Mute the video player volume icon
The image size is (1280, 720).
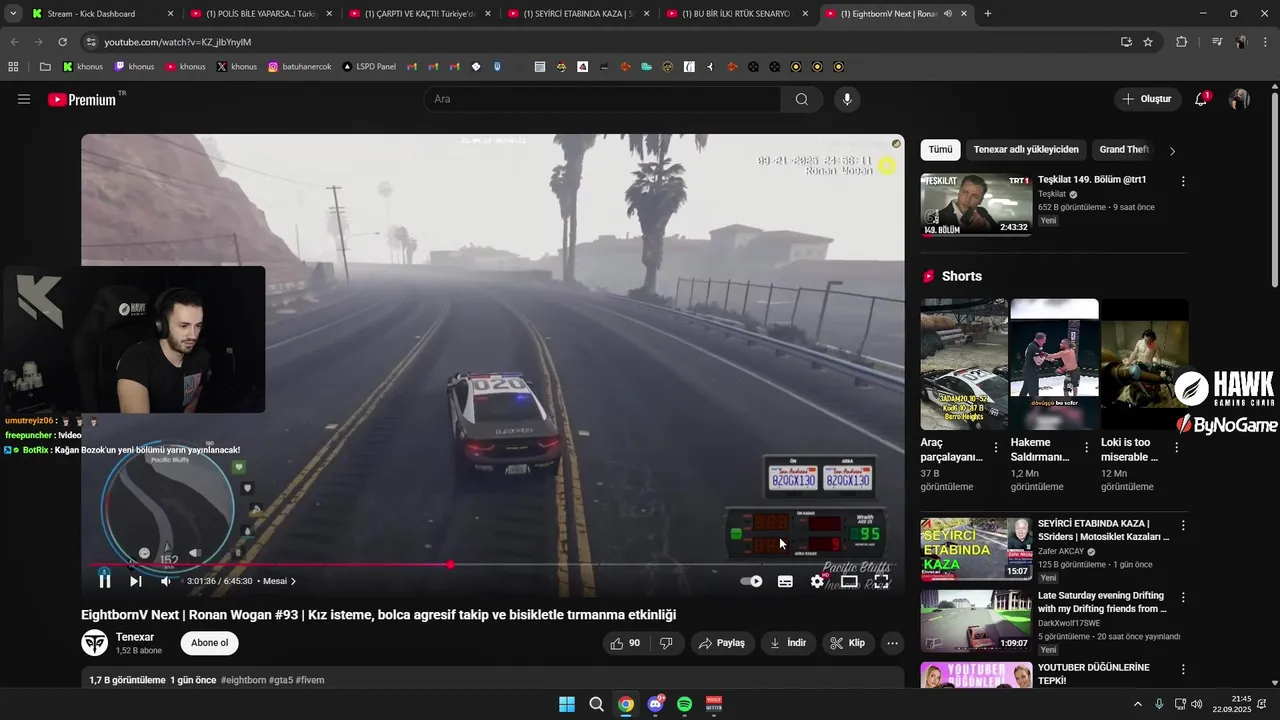point(166,581)
